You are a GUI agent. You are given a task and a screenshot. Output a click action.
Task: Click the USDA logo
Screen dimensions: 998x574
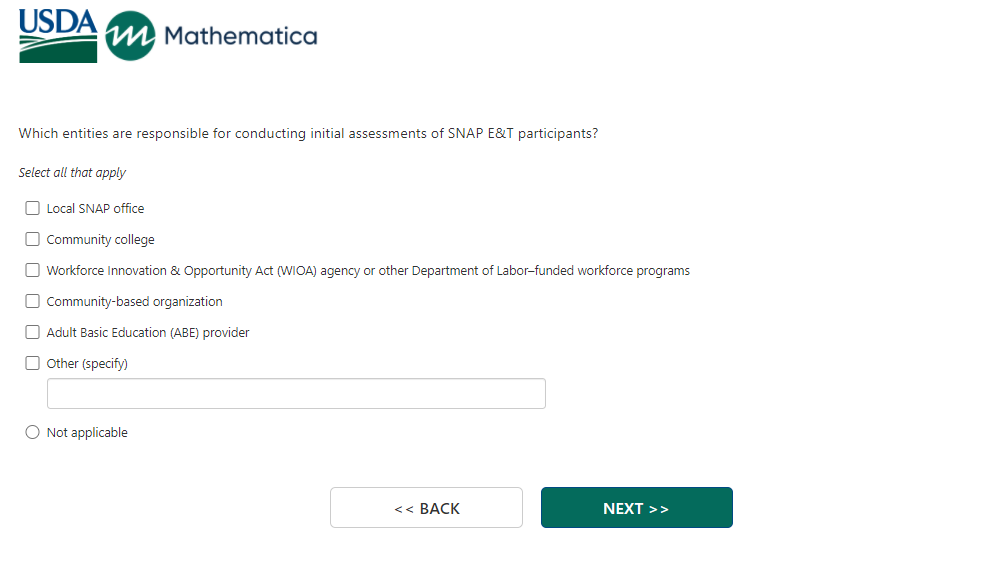[x=58, y=36]
